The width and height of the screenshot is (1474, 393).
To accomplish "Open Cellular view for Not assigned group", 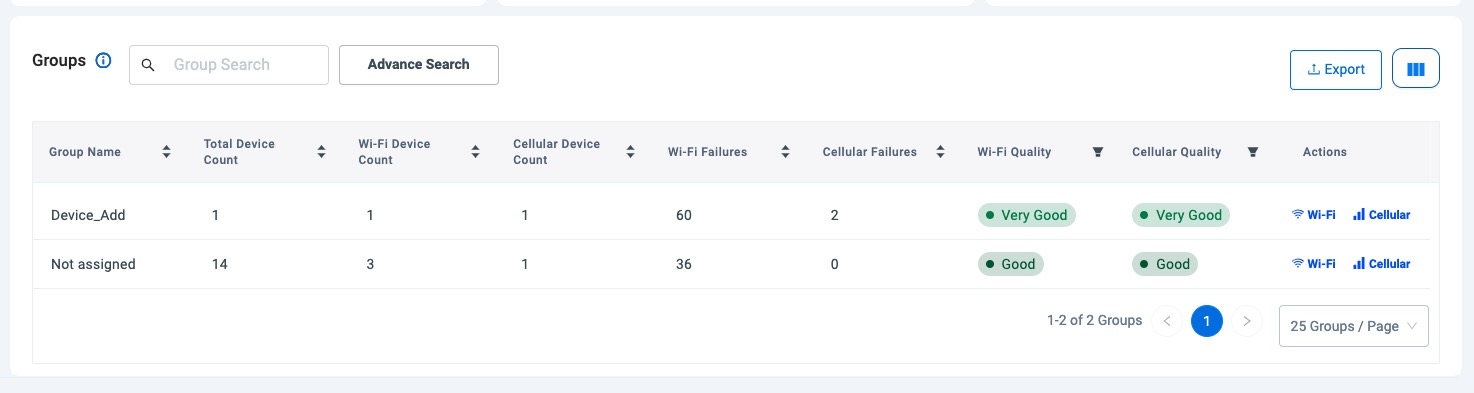I will (x=1382, y=264).
